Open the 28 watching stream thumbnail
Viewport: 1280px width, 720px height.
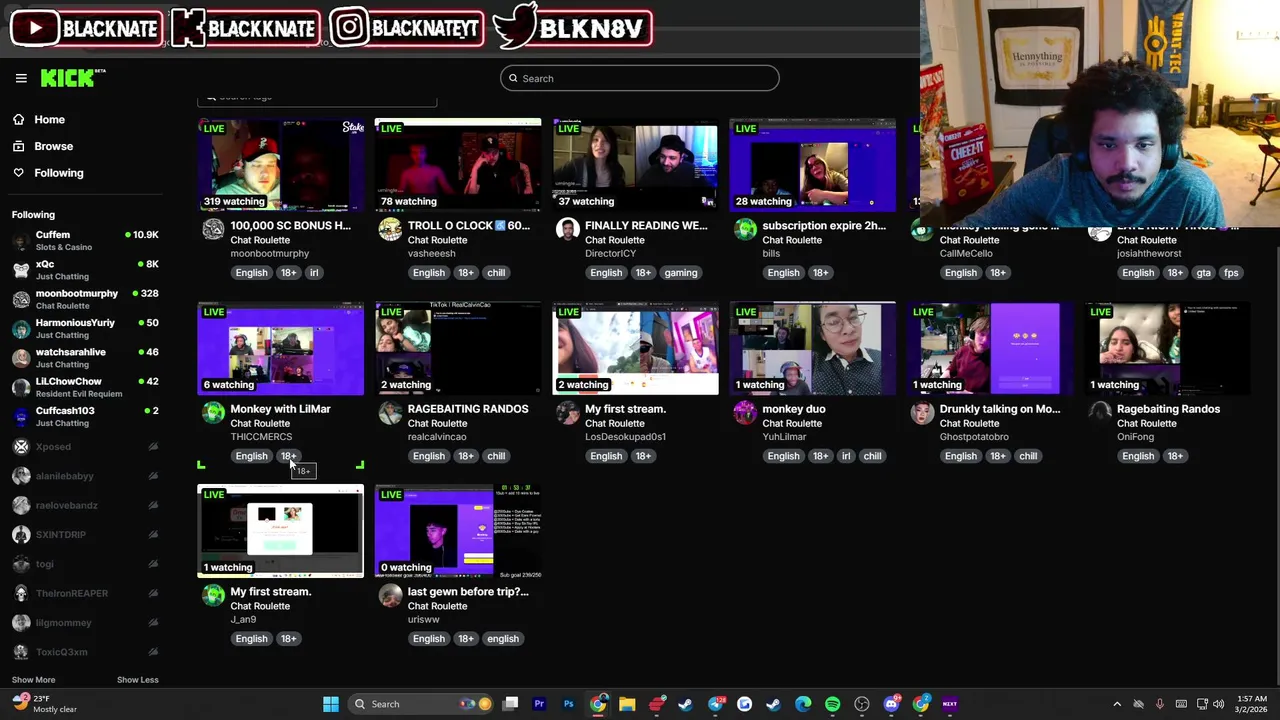[812, 165]
